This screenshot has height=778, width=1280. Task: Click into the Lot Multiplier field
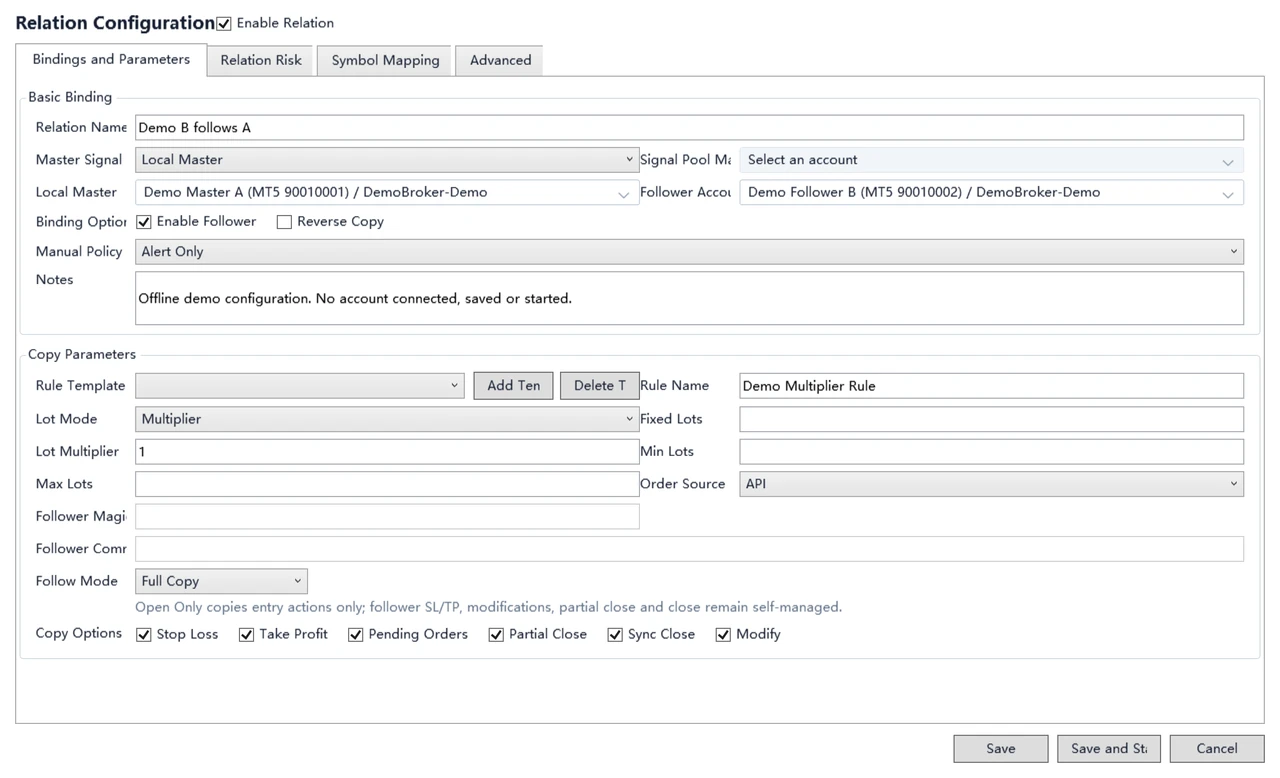(x=387, y=452)
